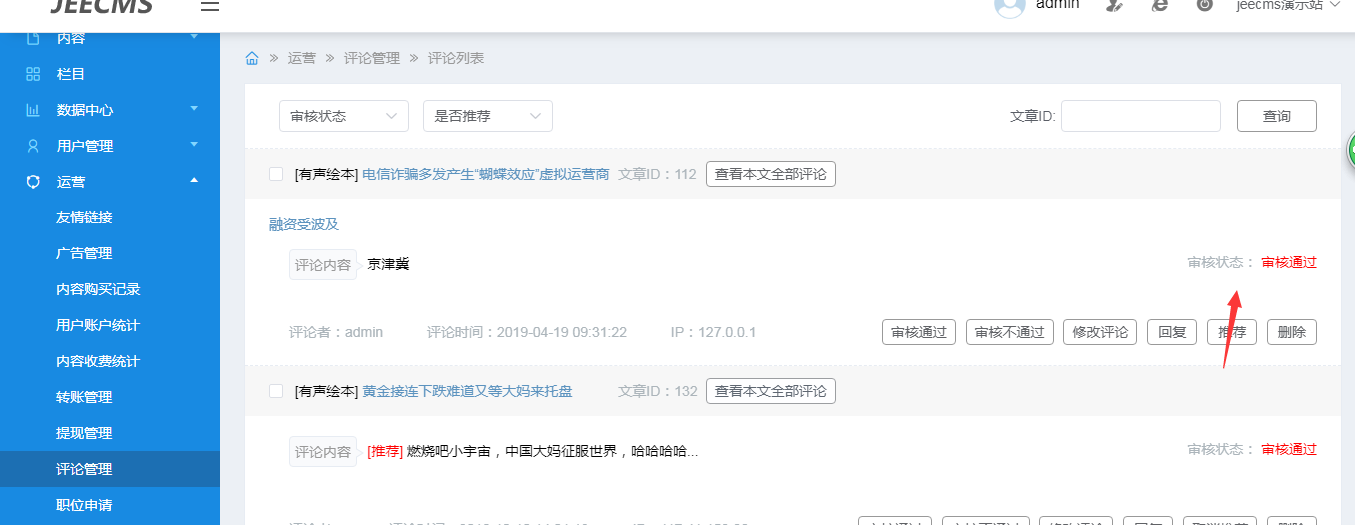Screen dimensions: 1355x525
Task: Click the text 文章ID：112
Action: [x=657, y=174]
